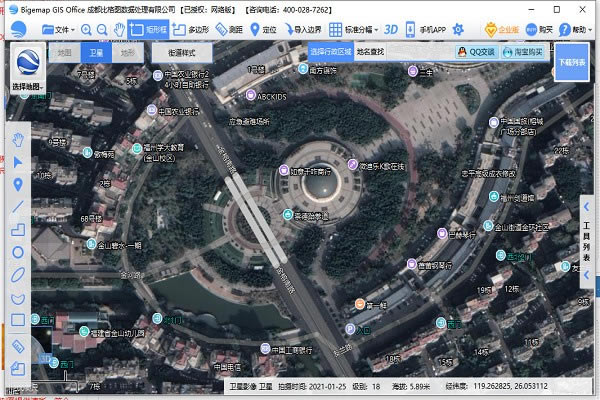Switch map layer to 卫星 (satellite)
Viewport: 600px width, 400px height.
[x=94, y=50]
